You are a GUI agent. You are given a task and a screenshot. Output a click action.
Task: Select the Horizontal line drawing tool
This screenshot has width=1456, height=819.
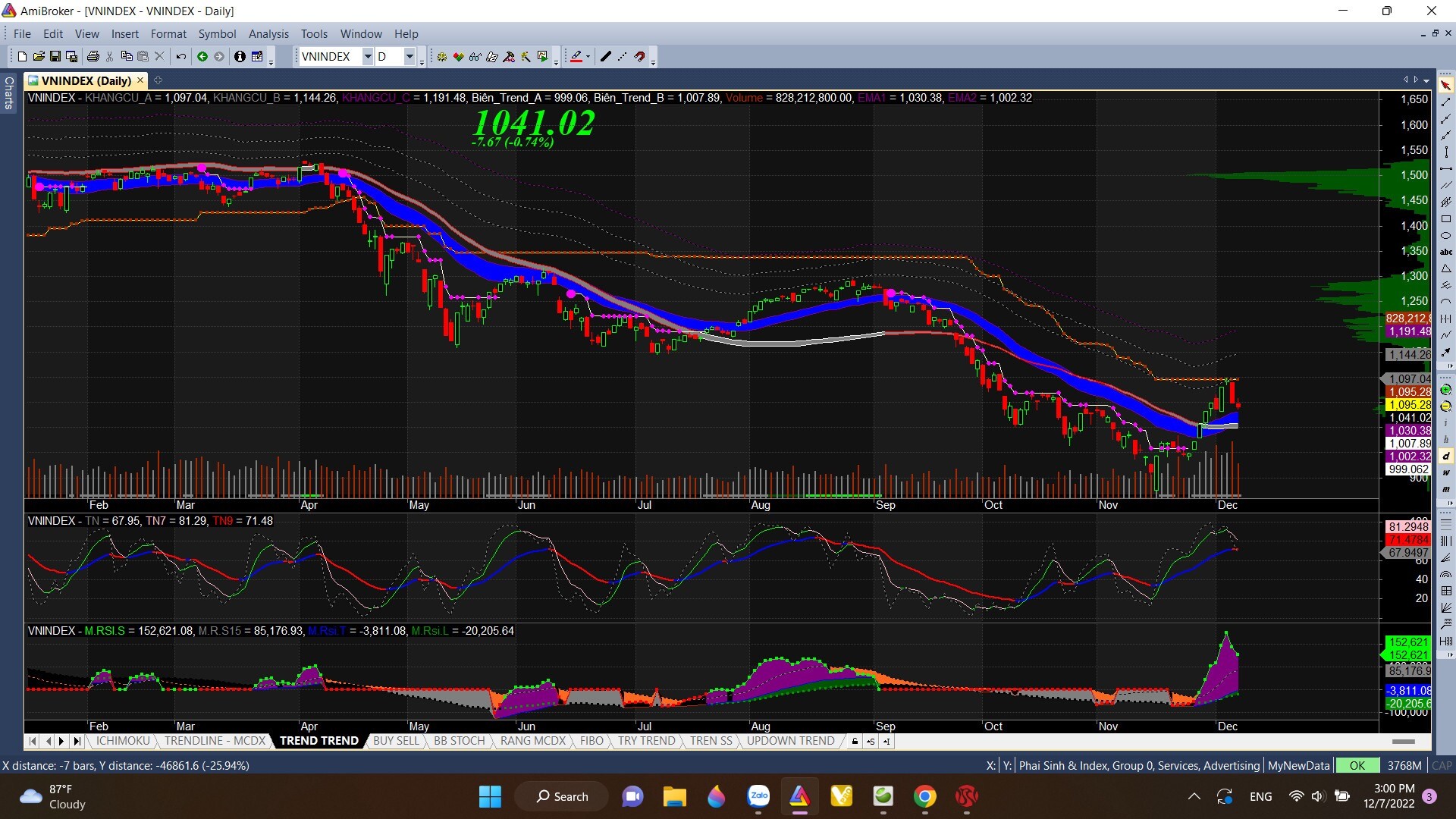coord(1445,169)
